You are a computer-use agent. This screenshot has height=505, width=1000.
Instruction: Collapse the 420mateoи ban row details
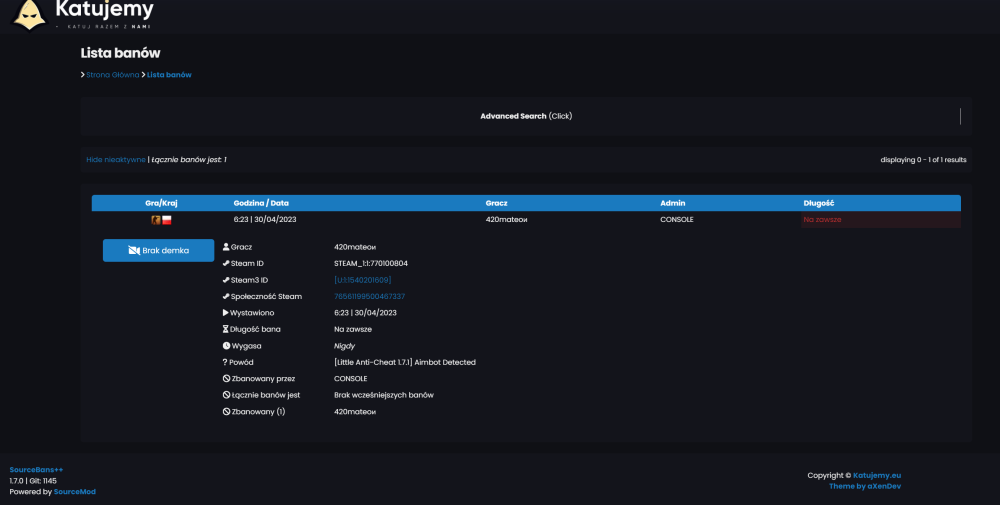click(x=526, y=220)
